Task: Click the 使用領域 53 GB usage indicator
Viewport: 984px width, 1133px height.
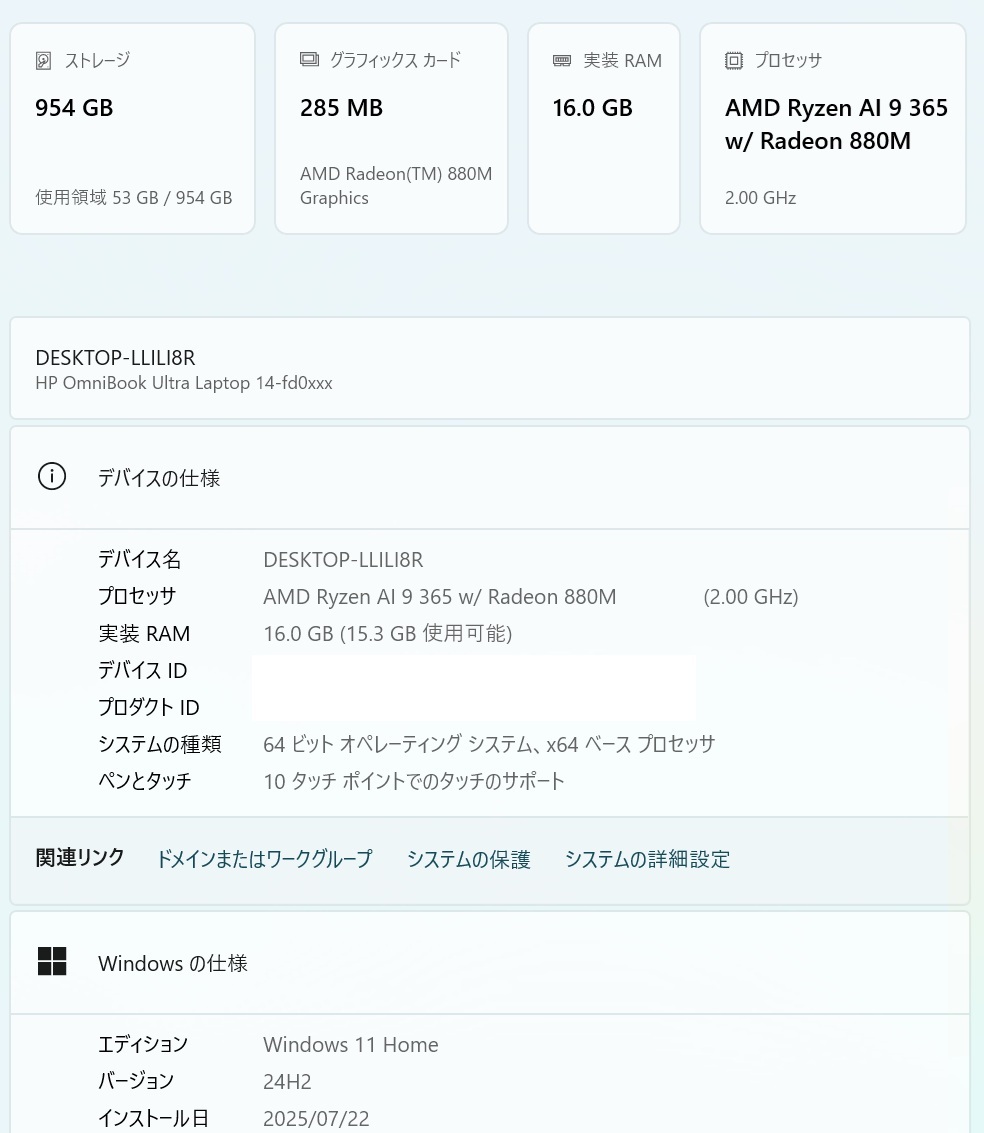Action: pos(133,197)
